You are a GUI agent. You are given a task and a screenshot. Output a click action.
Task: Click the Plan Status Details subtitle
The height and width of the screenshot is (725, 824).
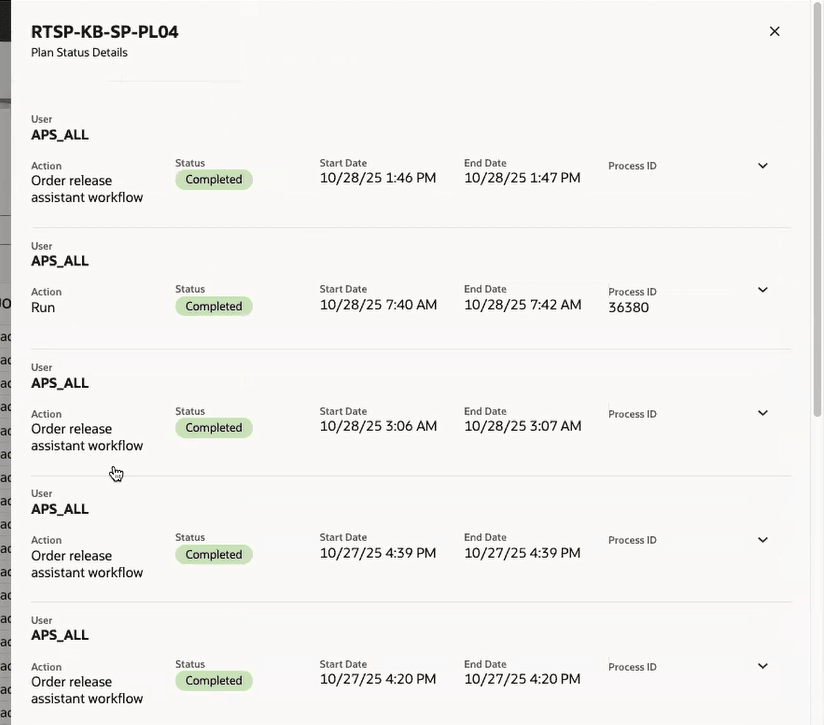79,53
